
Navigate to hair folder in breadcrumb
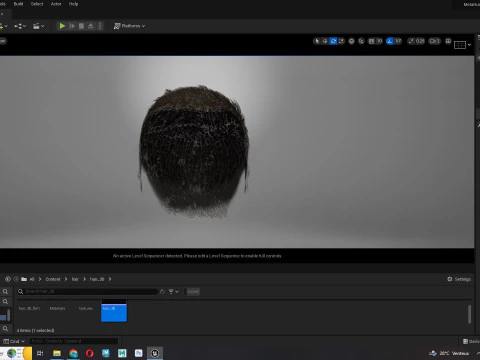coord(75,279)
